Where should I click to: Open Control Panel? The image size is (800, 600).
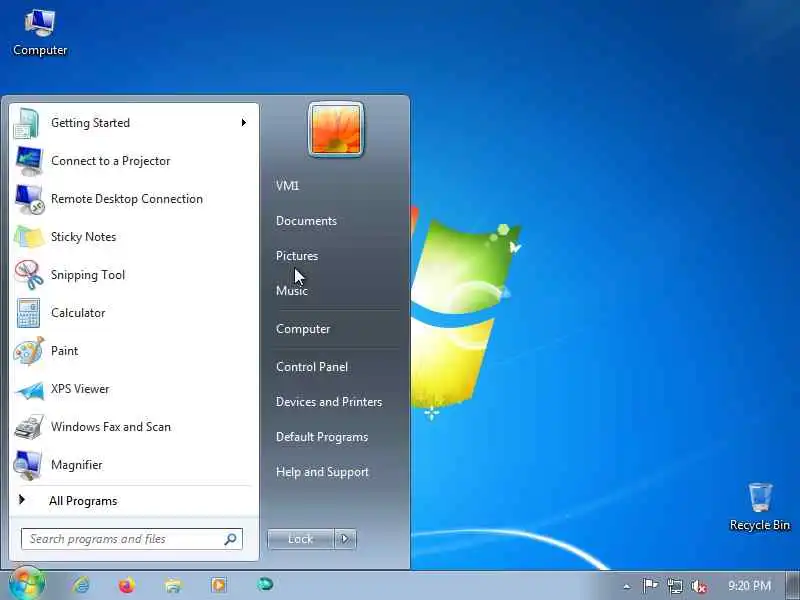pos(312,367)
